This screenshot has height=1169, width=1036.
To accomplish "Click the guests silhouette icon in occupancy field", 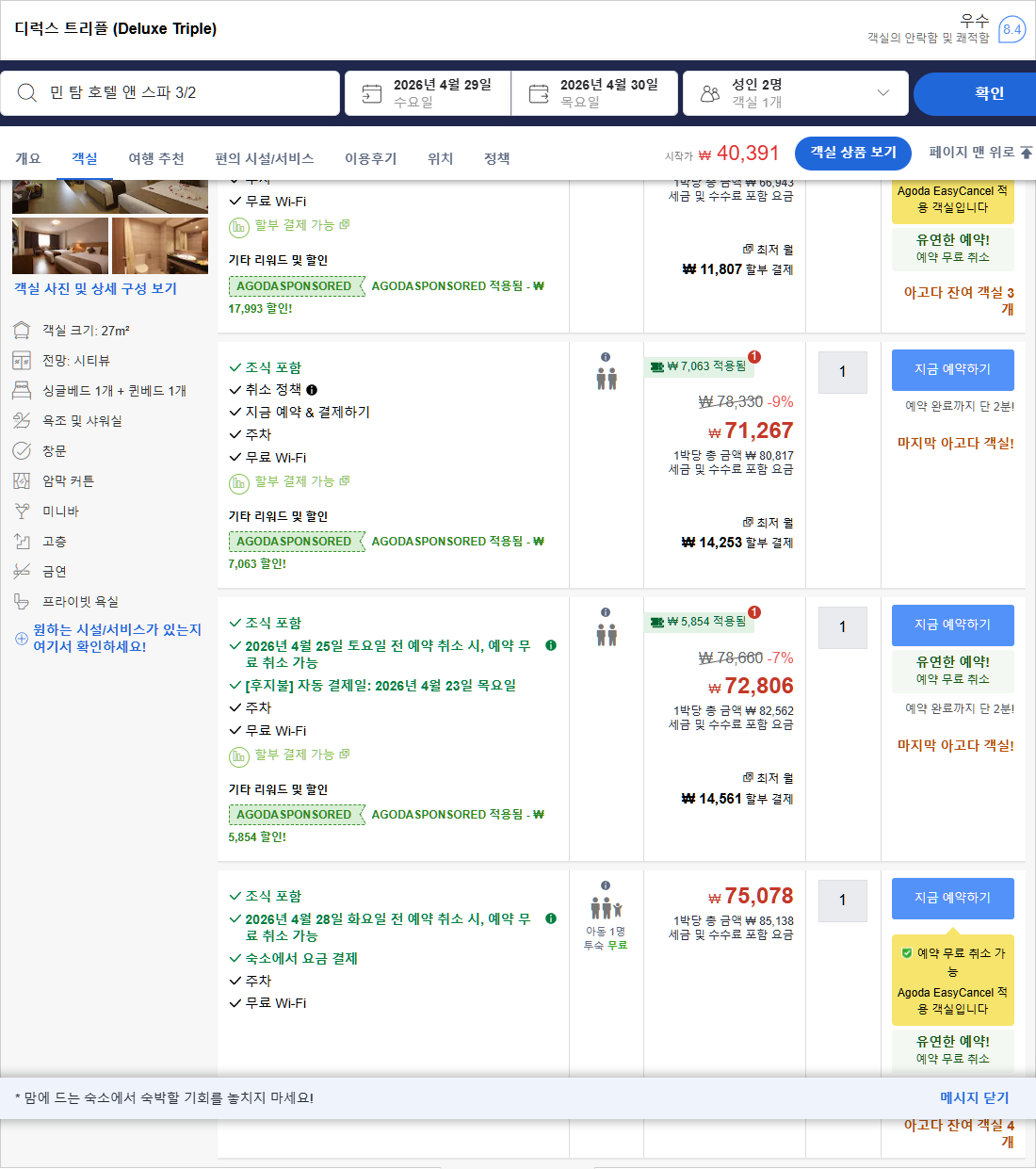I will point(711,92).
